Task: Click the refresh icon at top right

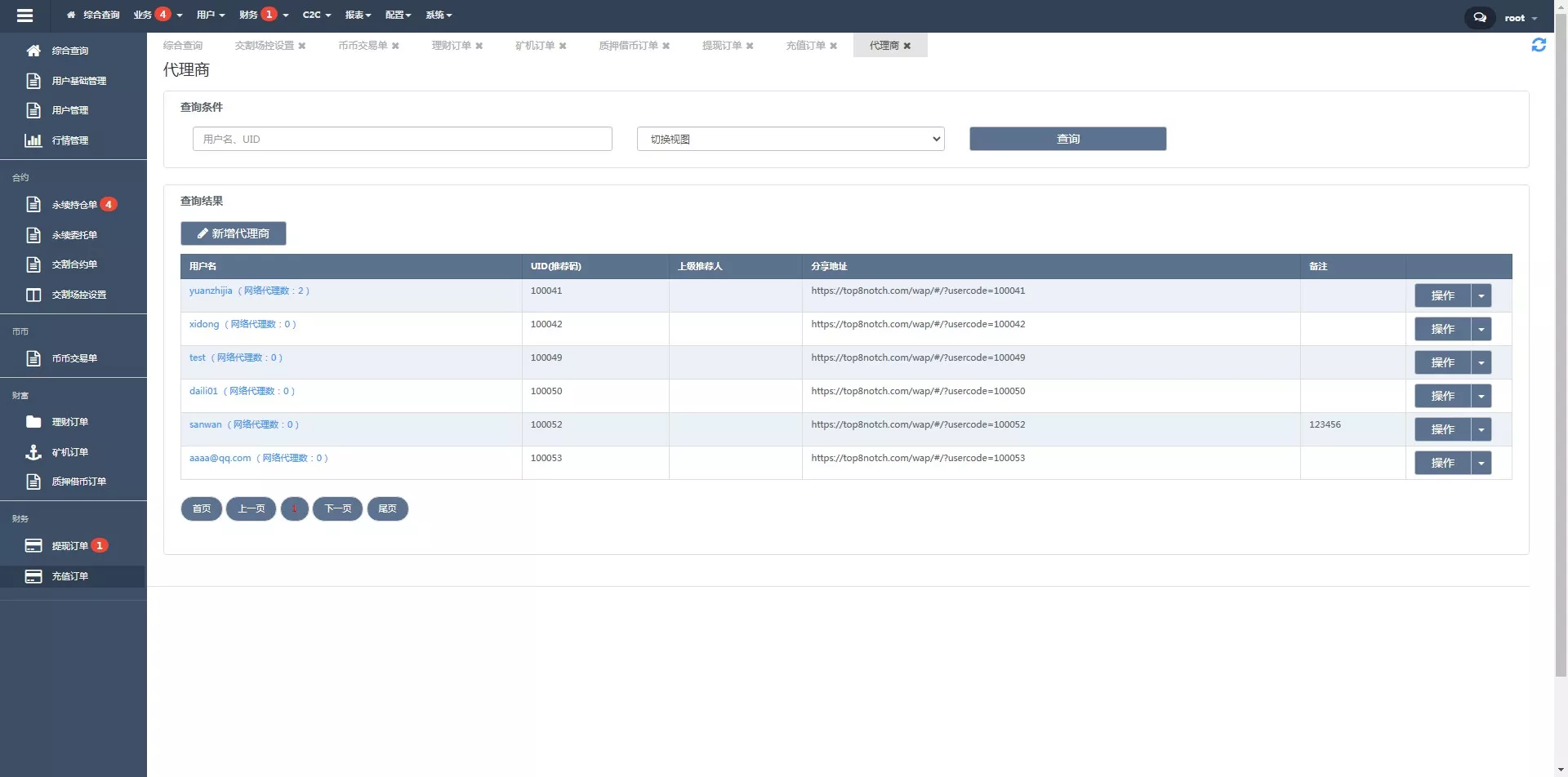Action: [x=1538, y=46]
